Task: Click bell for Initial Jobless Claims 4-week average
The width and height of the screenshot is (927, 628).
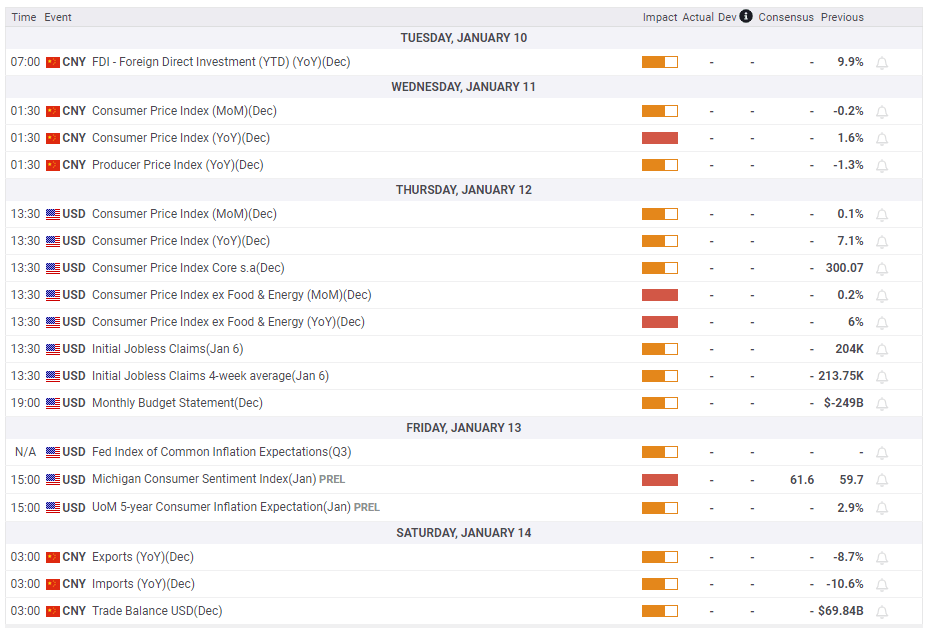Action: (x=881, y=377)
